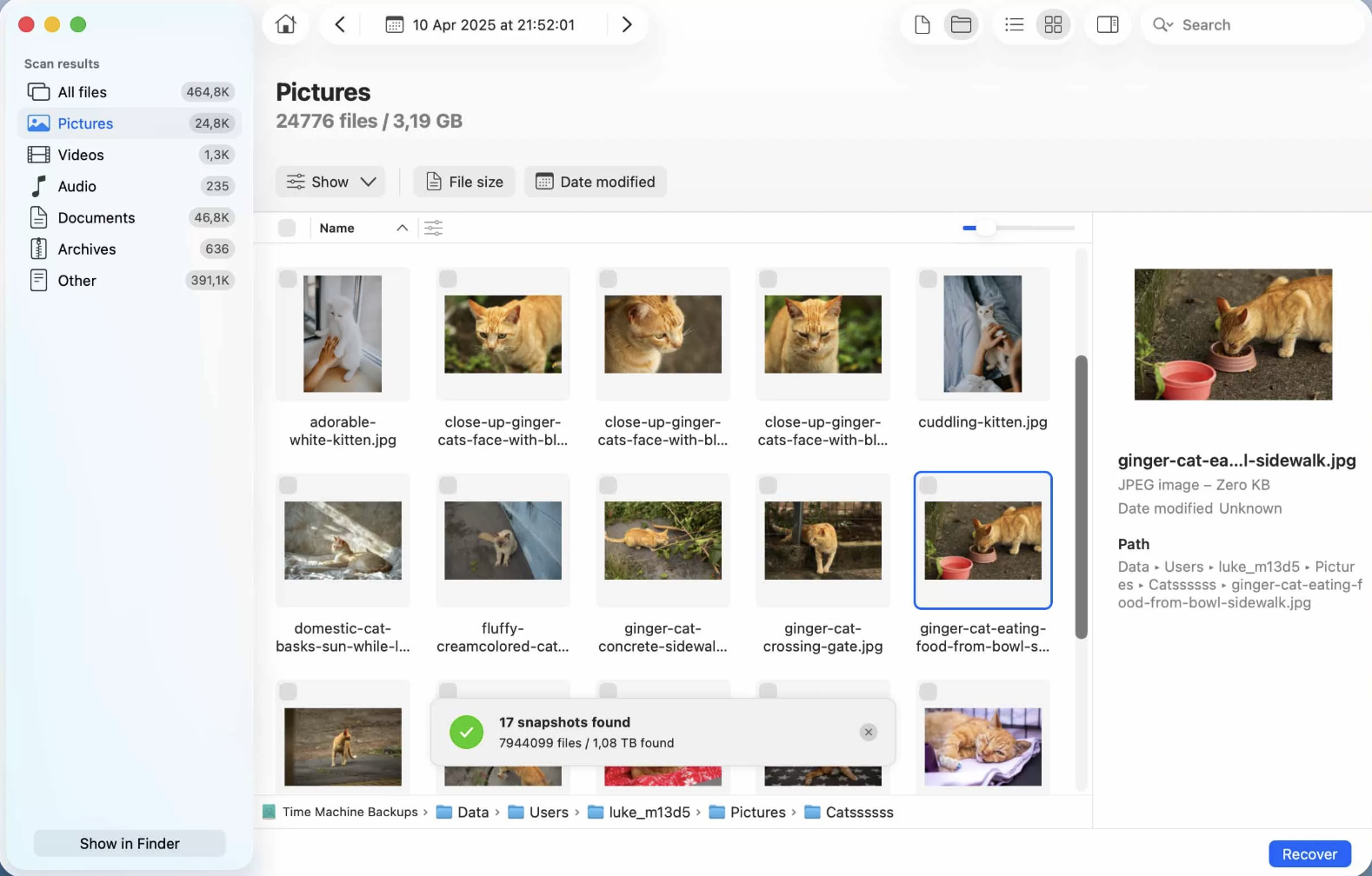Adjust the thumbnail size slider
The width and height of the screenshot is (1372, 876).
coord(985,228)
